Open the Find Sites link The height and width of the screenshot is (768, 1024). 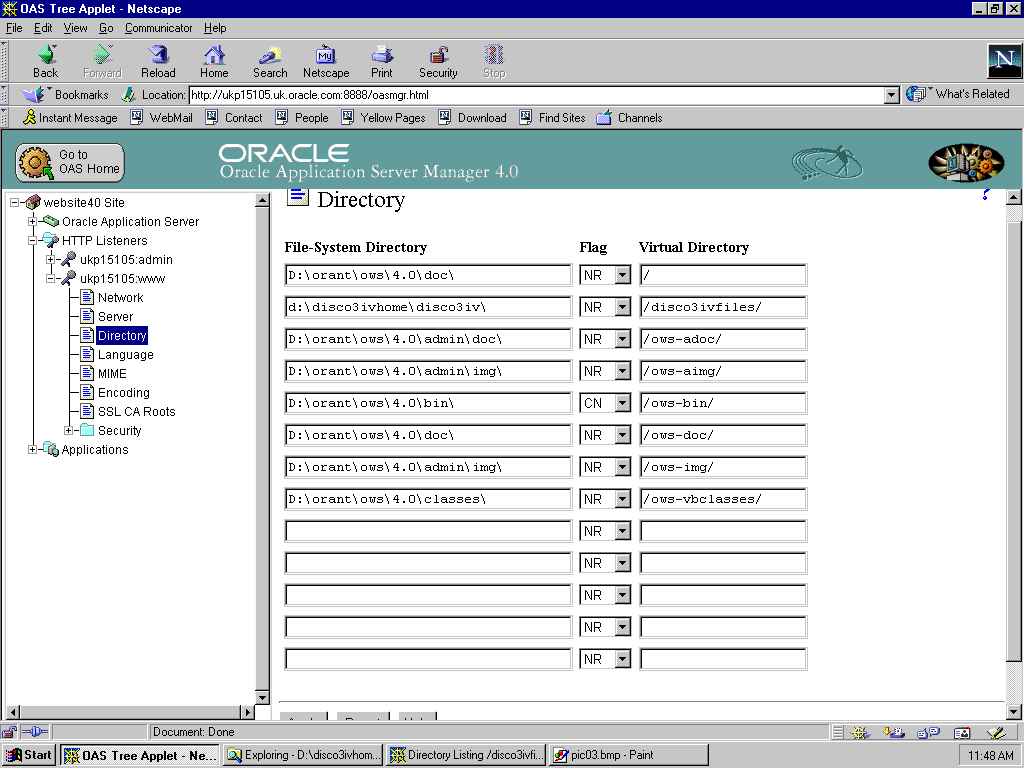coord(552,118)
